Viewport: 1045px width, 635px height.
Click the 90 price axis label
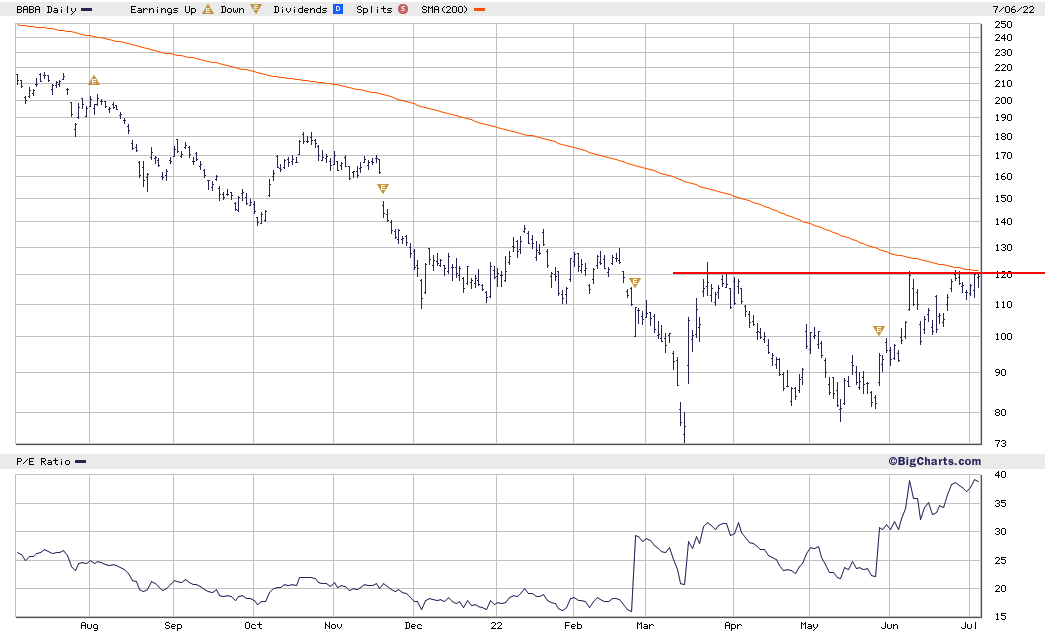(x=1000, y=373)
